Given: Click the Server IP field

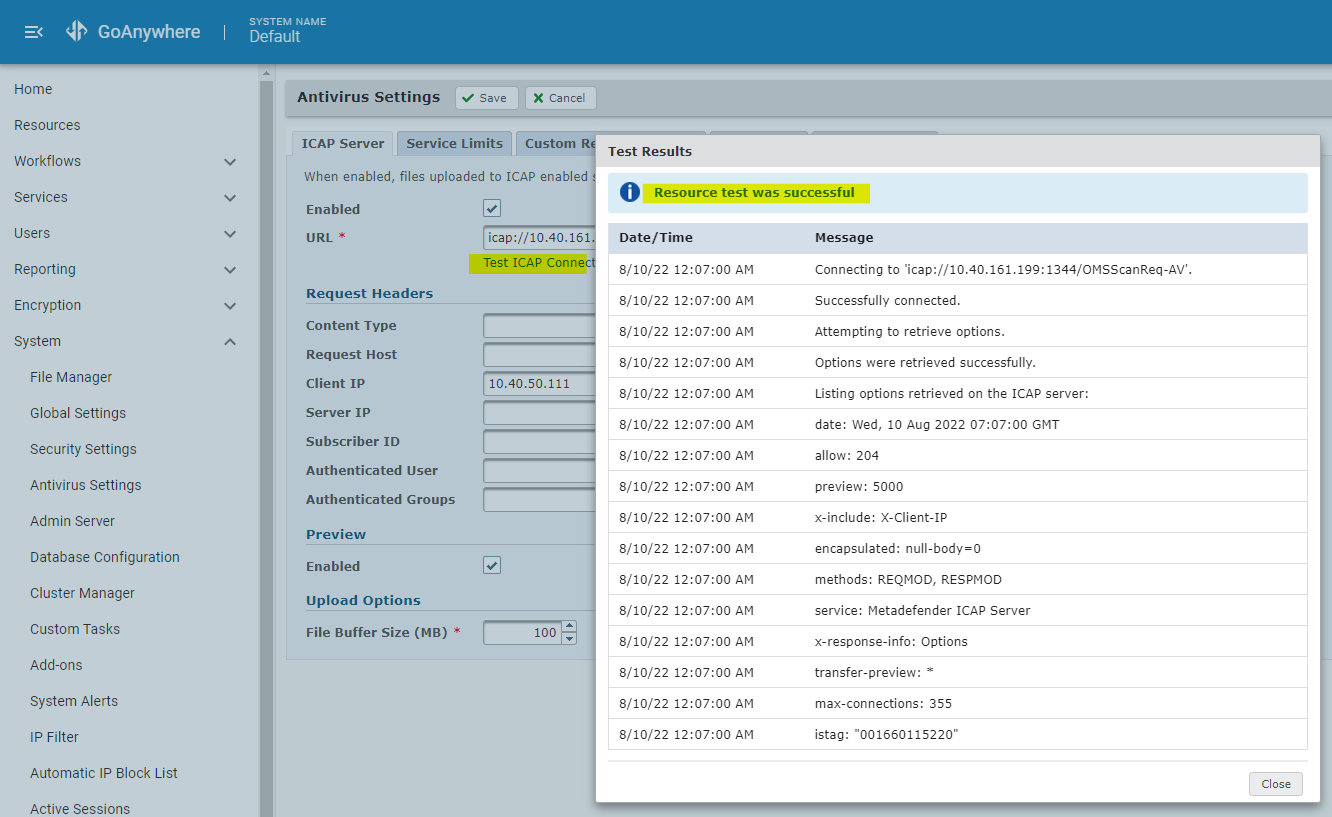Looking at the screenshot, I should 540,413.
